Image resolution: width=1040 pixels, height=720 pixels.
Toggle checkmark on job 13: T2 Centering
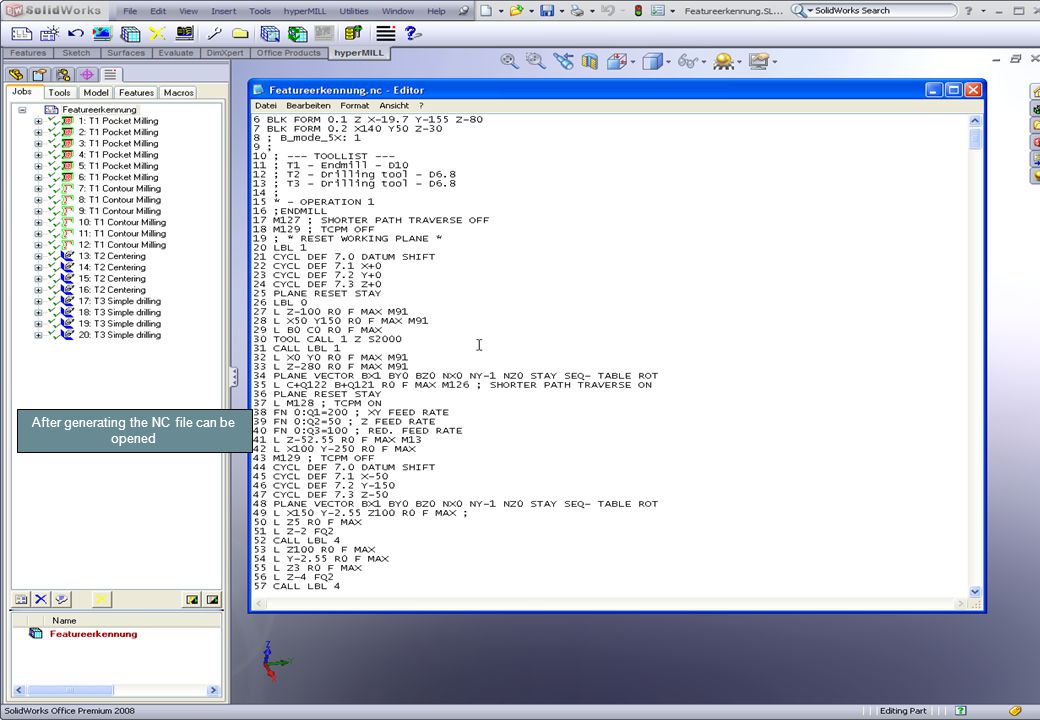coord(54,256)
